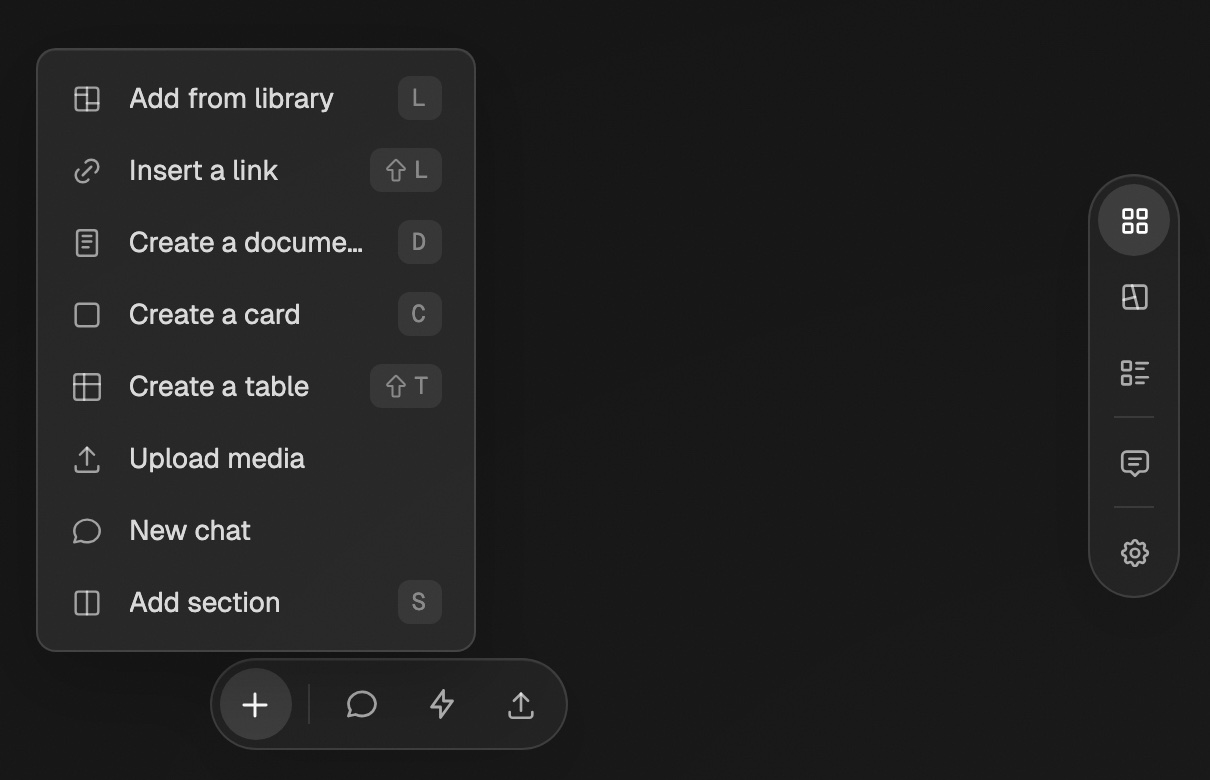
Task: Click the upload icon in bottom toolbar
Action: 520,704
